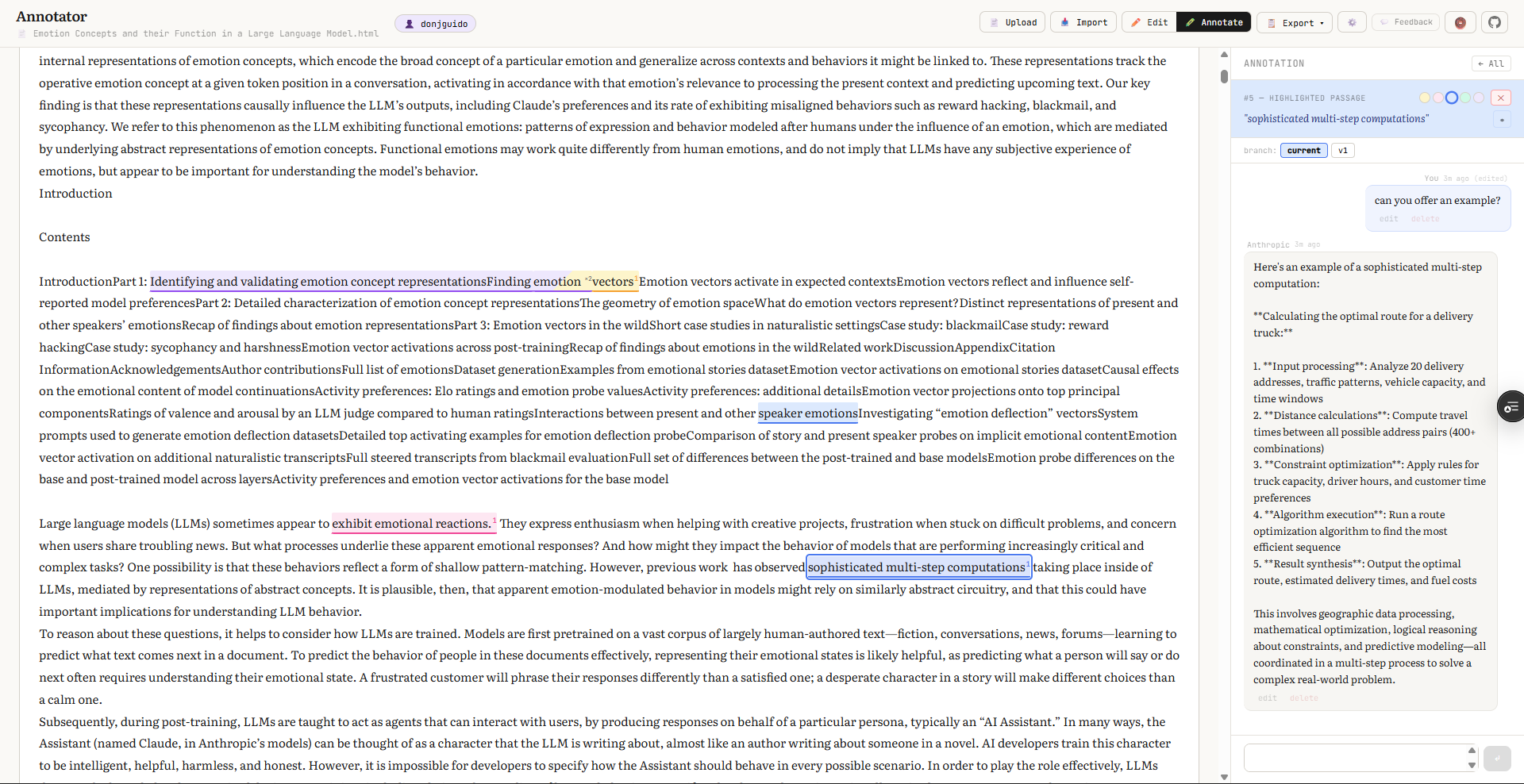Delete the 'can you offer an example?' message
Image resolution: width=1524 pixels, height=784 pixels.
pos(1425,219)
